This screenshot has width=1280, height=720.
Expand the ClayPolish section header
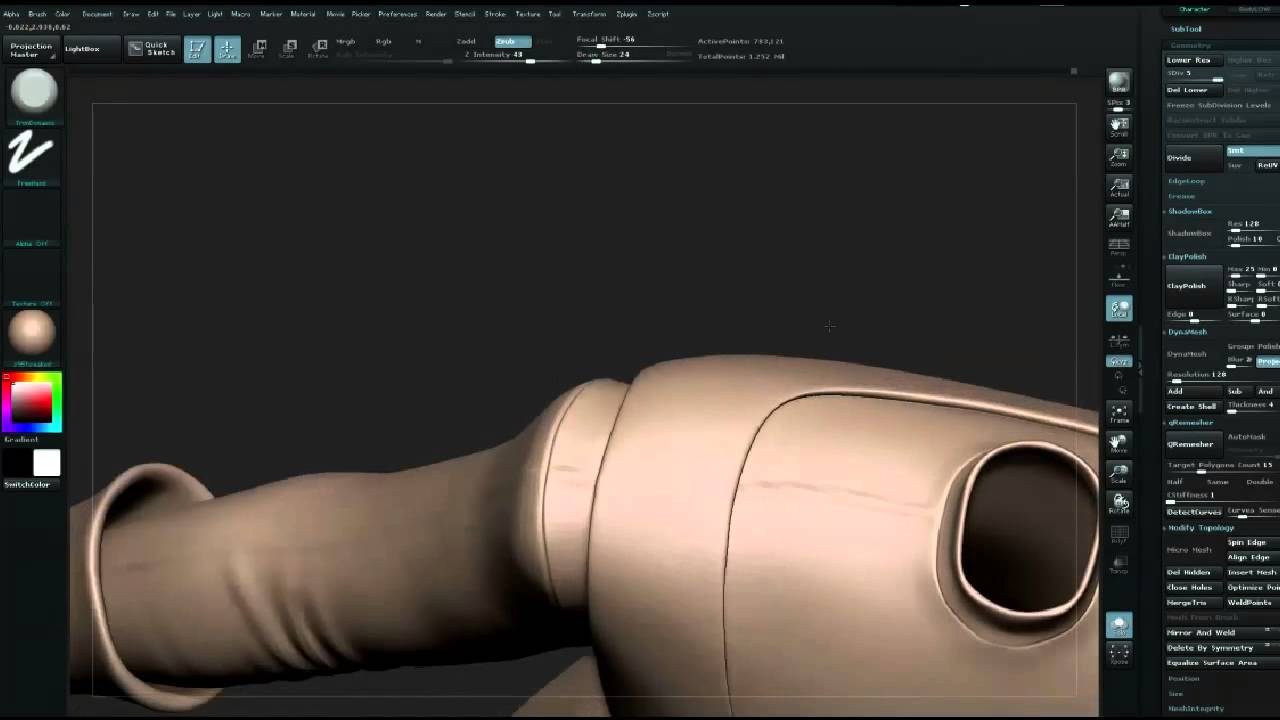1187,257
